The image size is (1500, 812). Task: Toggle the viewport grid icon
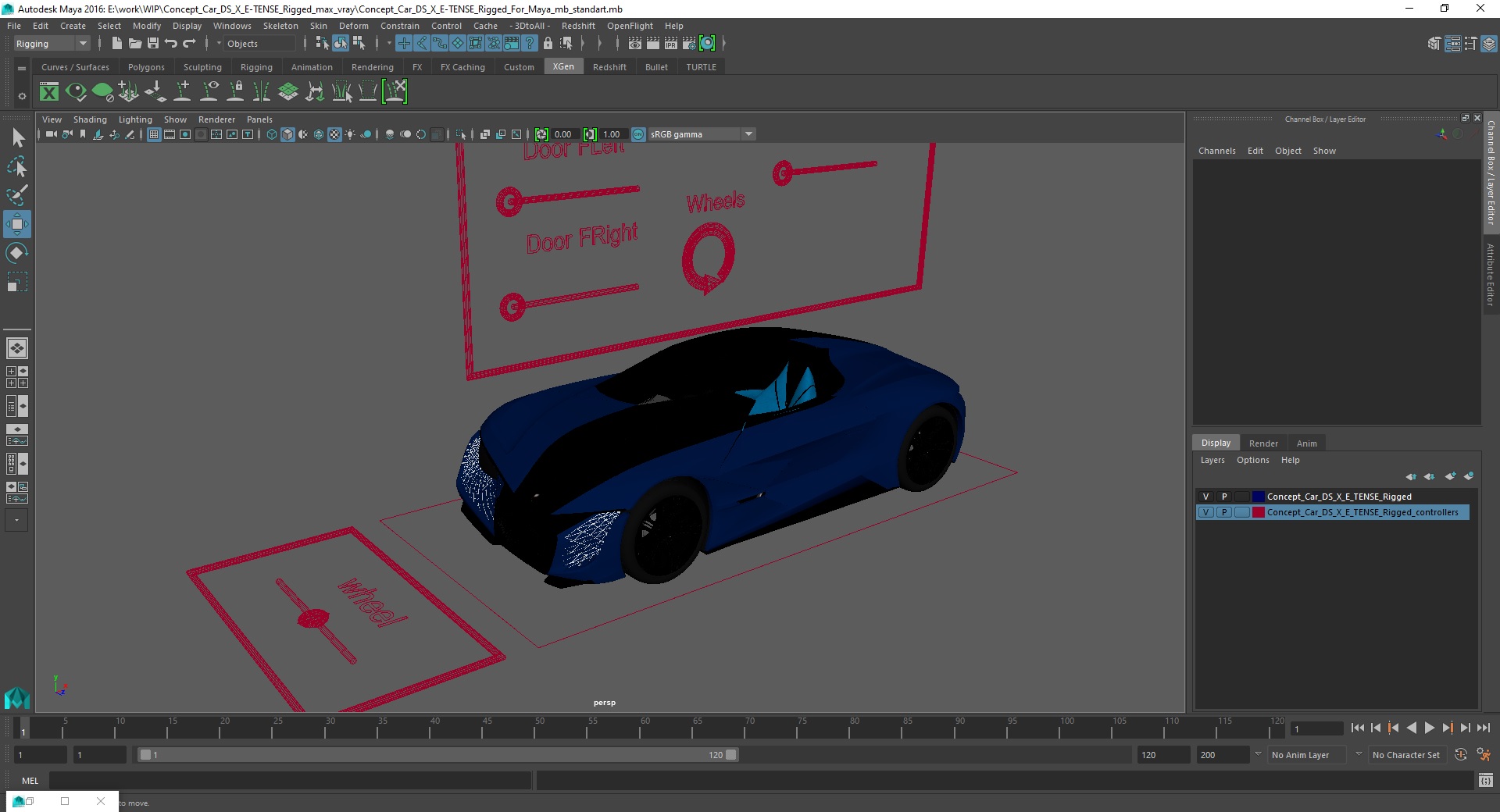[154, 134]
